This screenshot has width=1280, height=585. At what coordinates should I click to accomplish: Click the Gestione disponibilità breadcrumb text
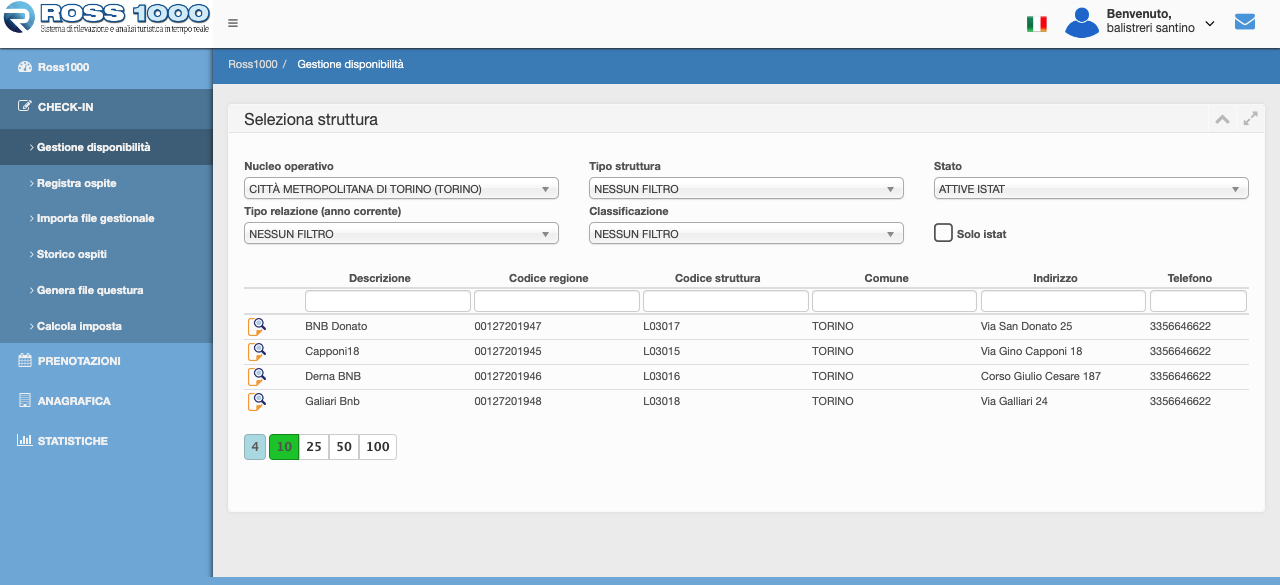pos(350,64)
